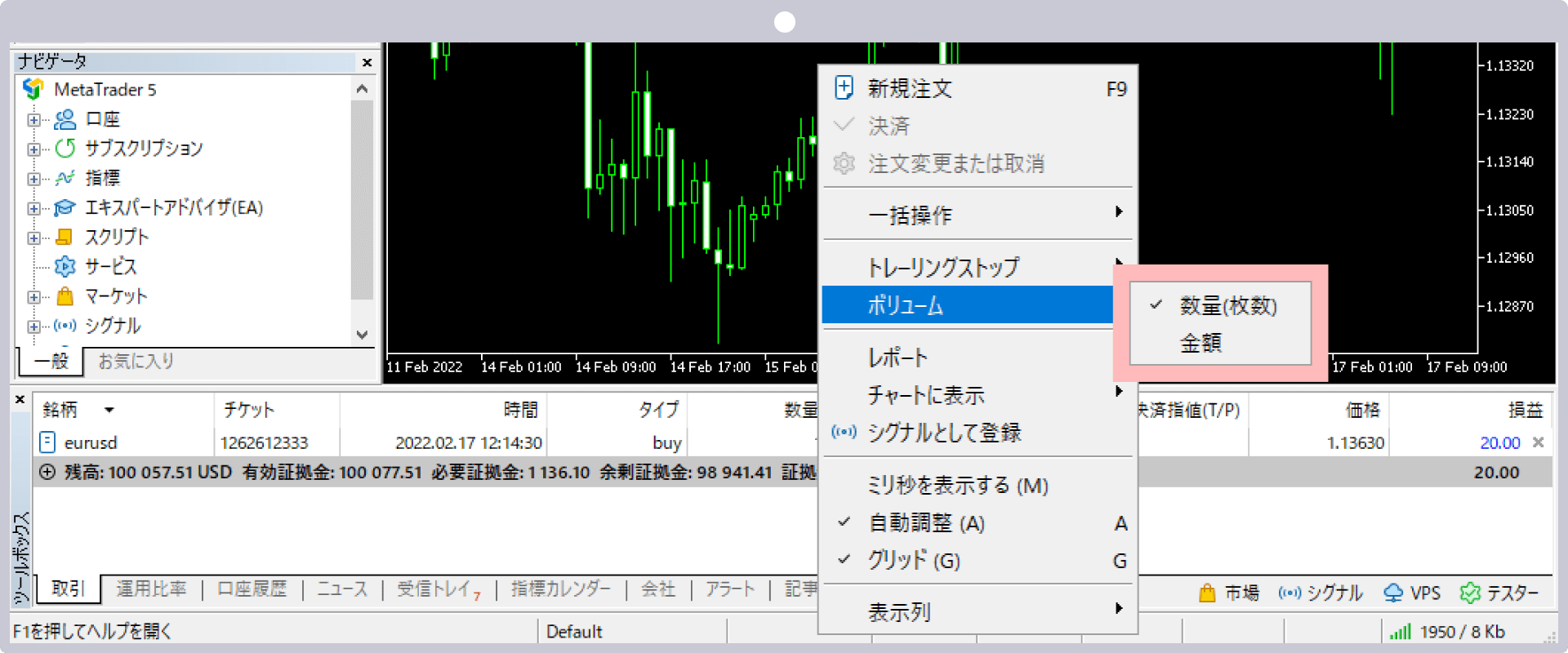Click the Default profile in status bar
Screen dimensions: 1568x653
(x=574, y=632)
